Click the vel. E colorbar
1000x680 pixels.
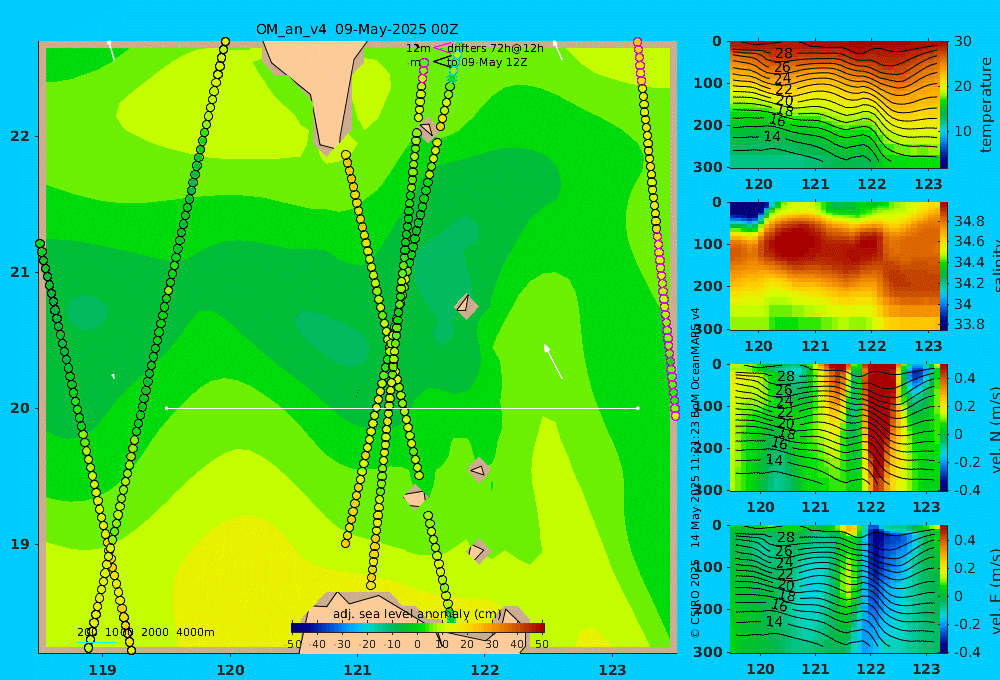(943, 589)
